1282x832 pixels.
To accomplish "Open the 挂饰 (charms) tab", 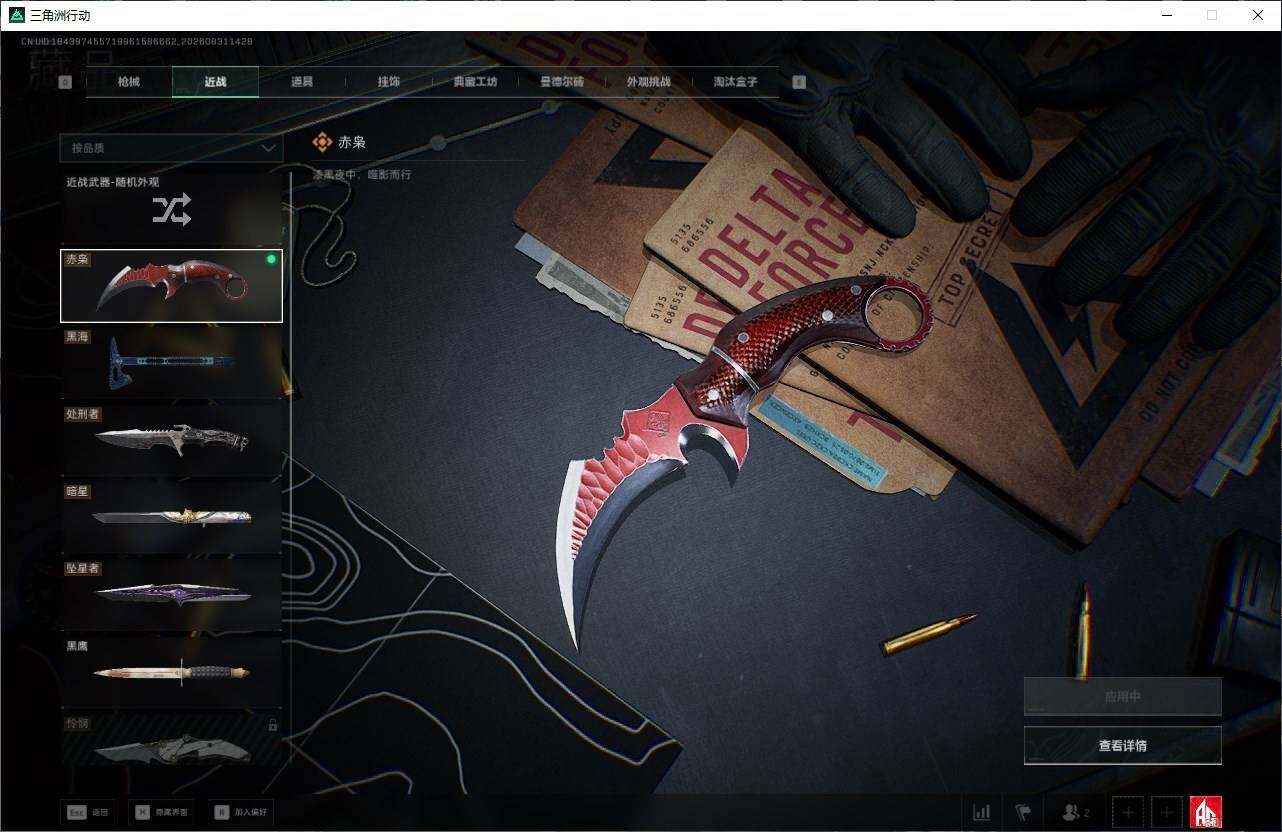I will click(x=389, y=82).
